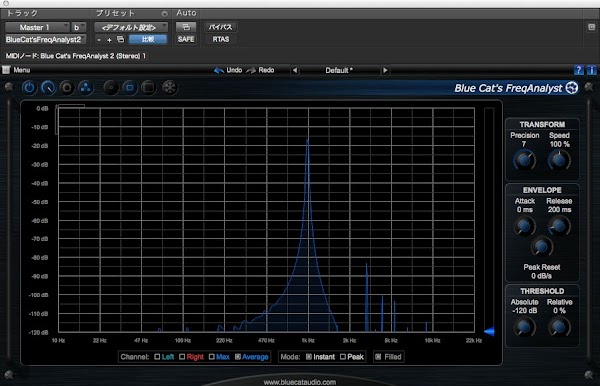Click the blue level marker triangle

[x=489, y=331]
